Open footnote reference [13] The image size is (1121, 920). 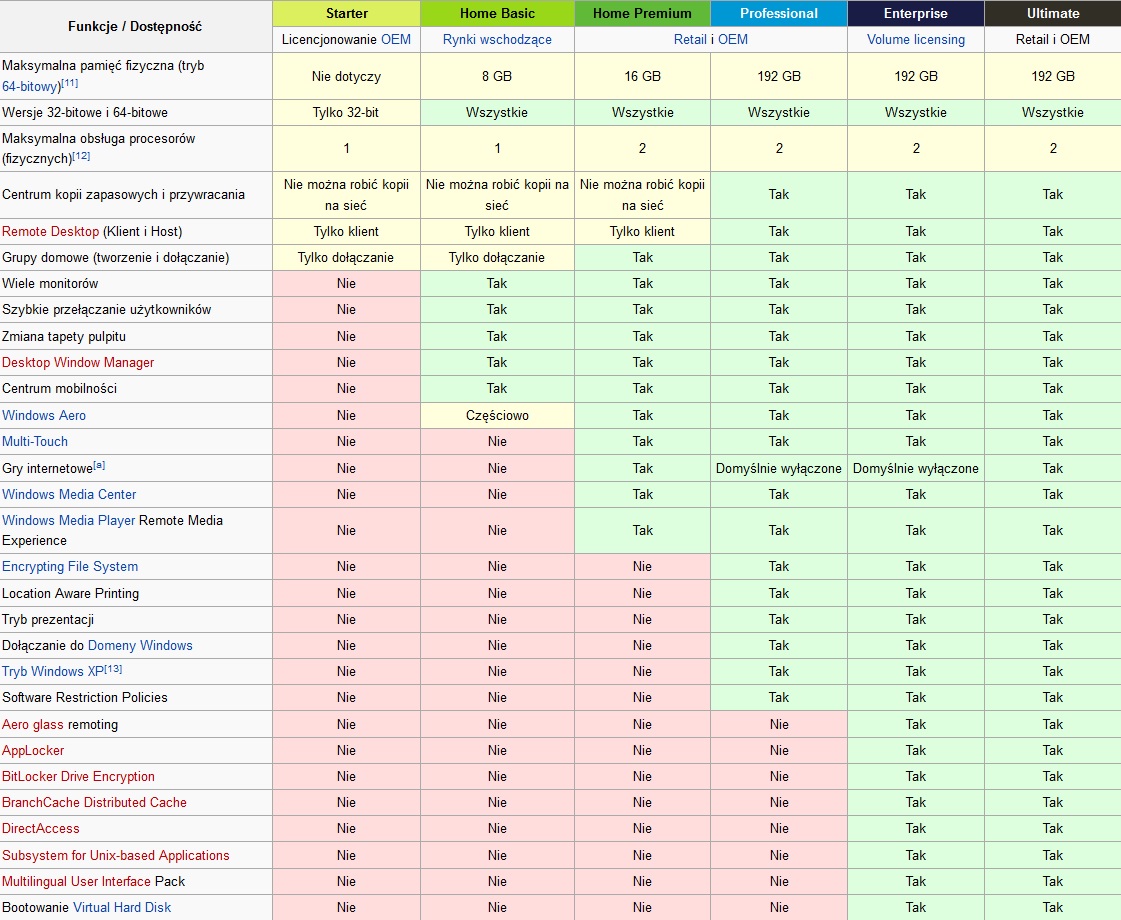tap(114, 669)
